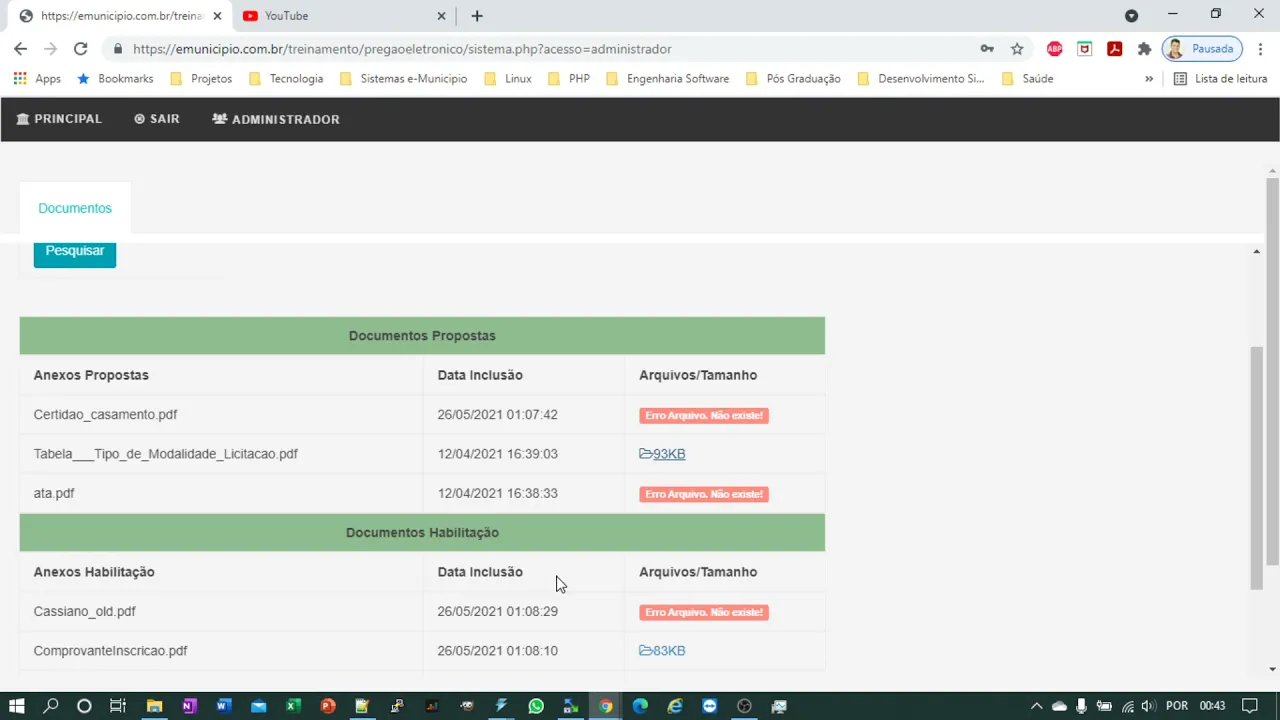Show hidden system tray icons

tap(1036, 706)
